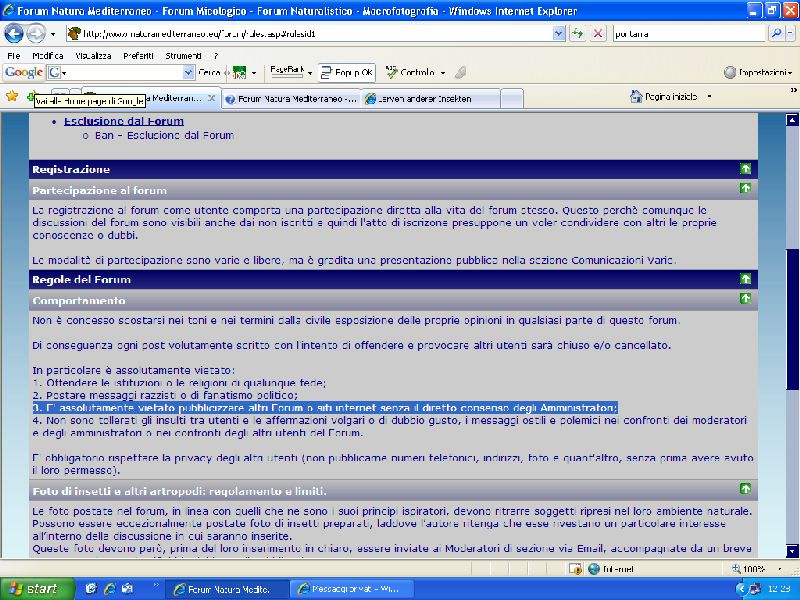Click the search magnifier icon
Screen dimensions: 800x600
coord(776,33)
